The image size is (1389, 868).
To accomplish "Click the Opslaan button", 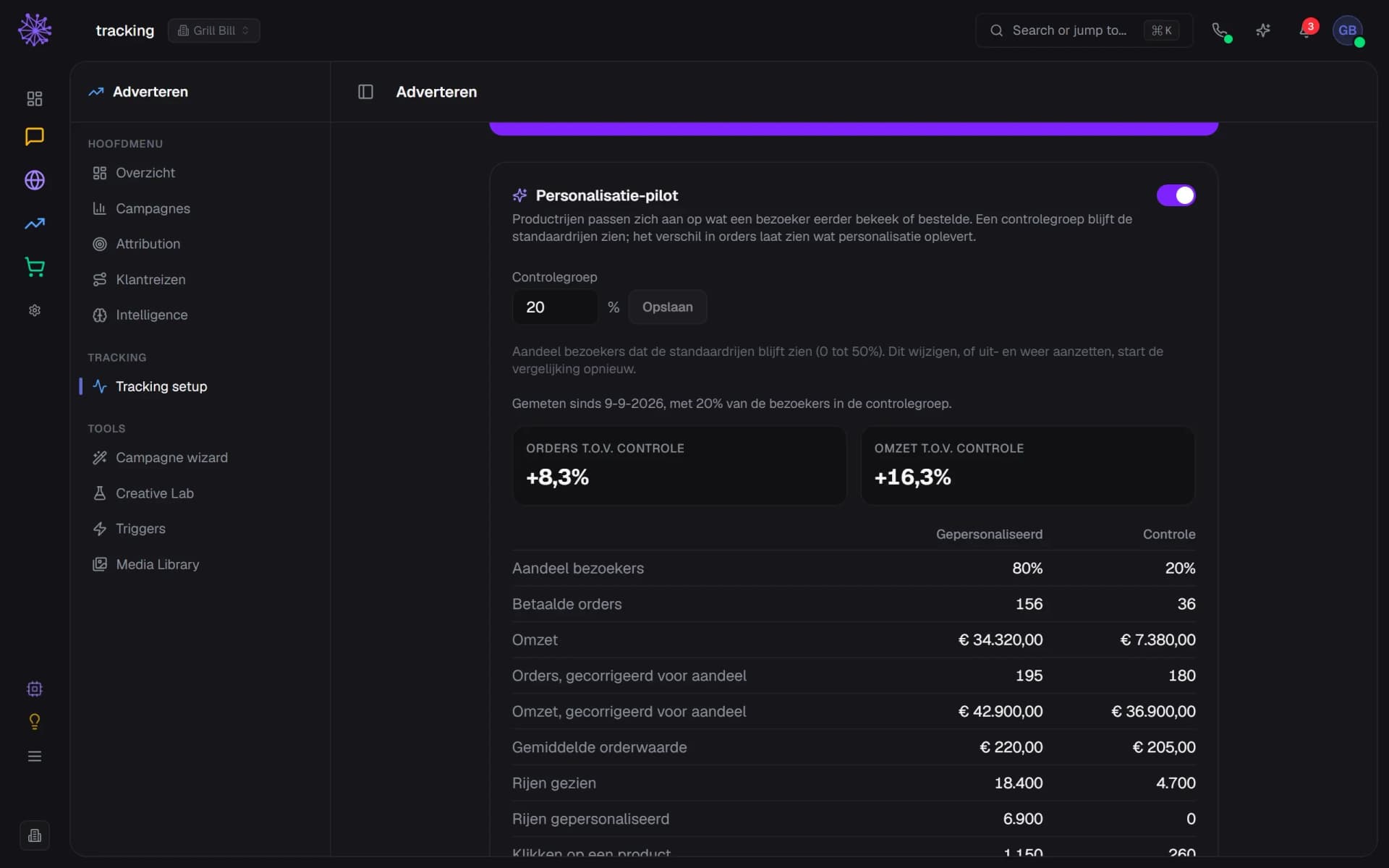I will pos(667,307).
